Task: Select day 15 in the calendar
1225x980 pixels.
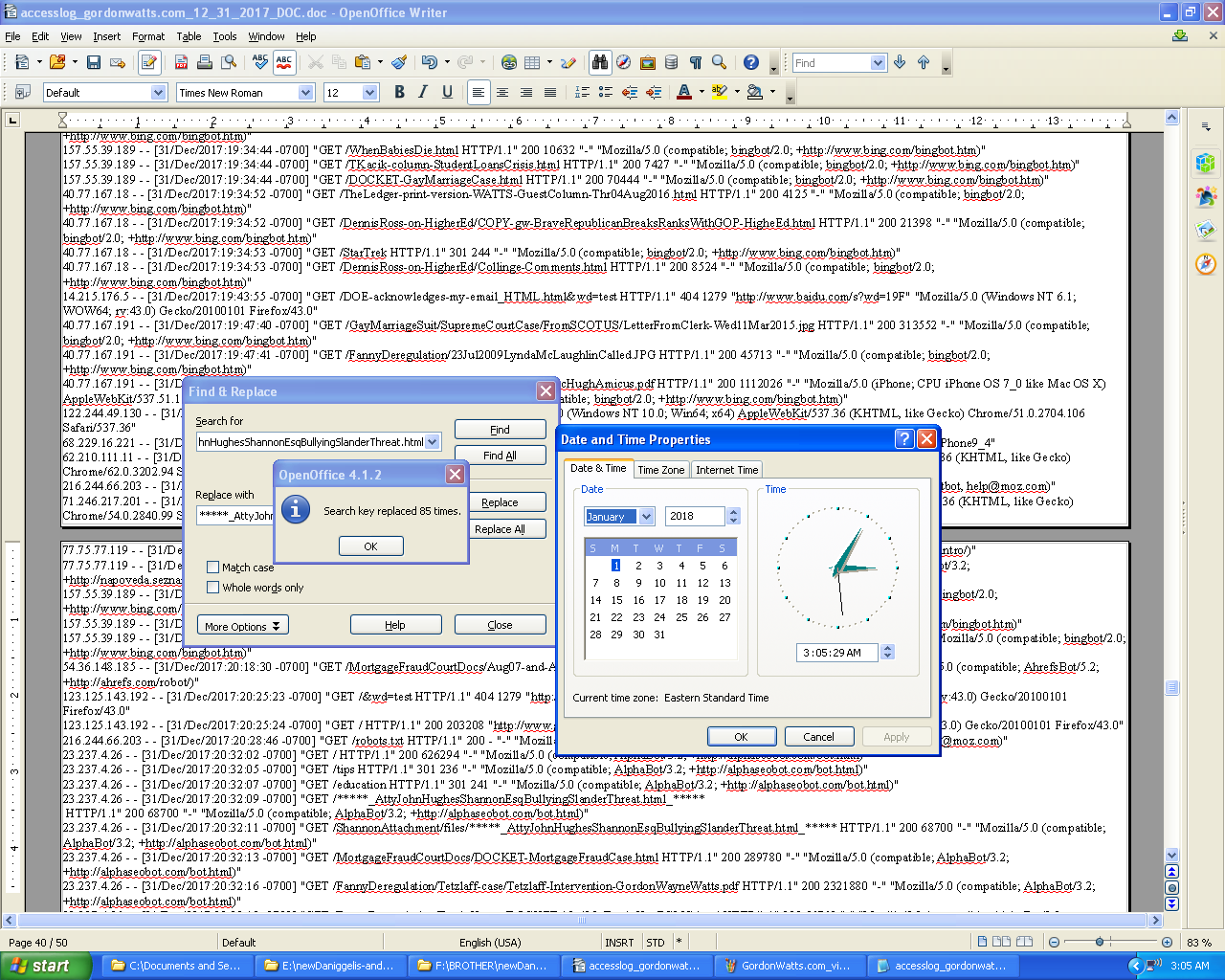Action: (616, 600)
